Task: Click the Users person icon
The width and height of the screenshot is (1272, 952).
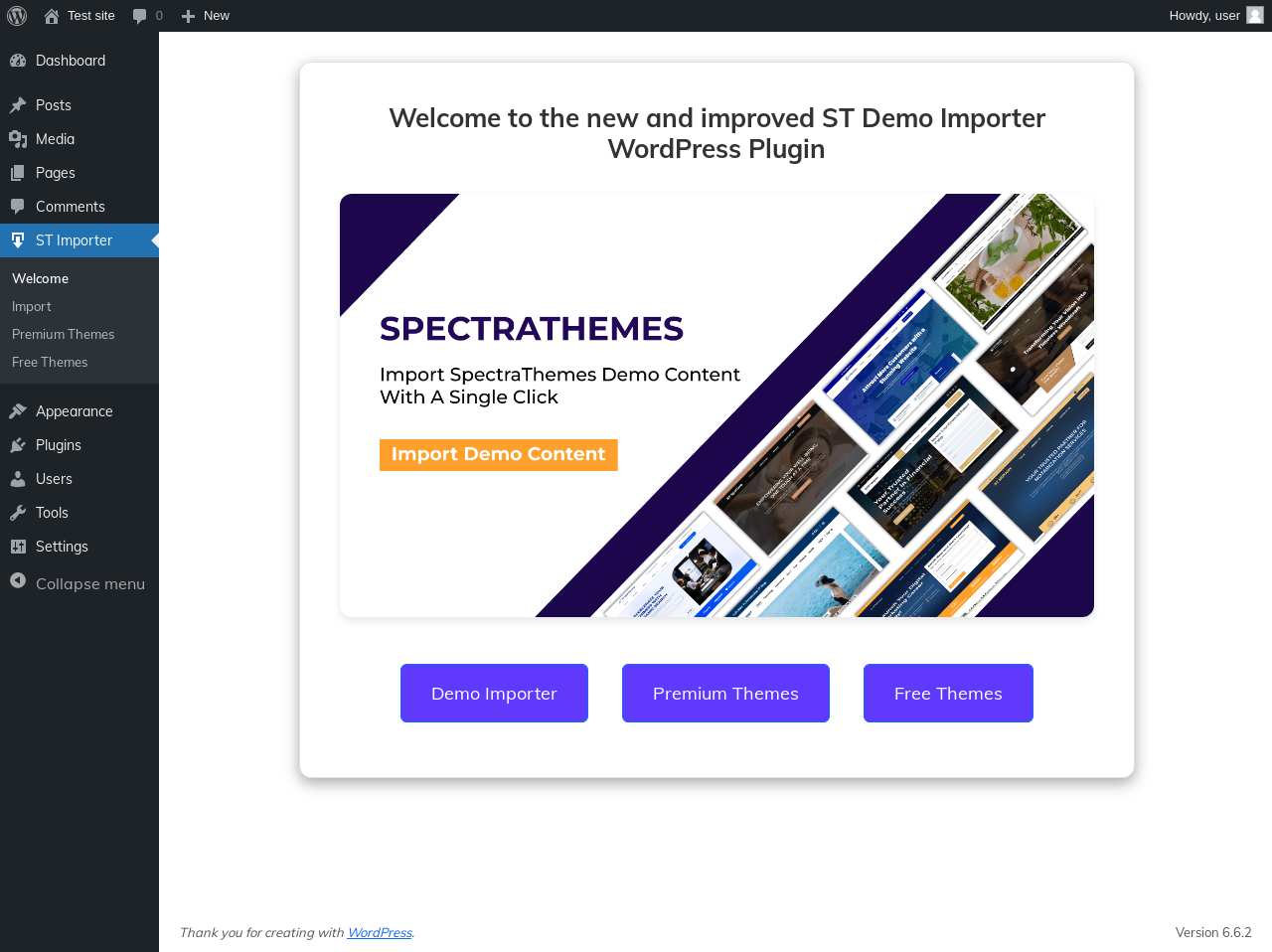Action: pyautogui.click(x=18, y=479)
